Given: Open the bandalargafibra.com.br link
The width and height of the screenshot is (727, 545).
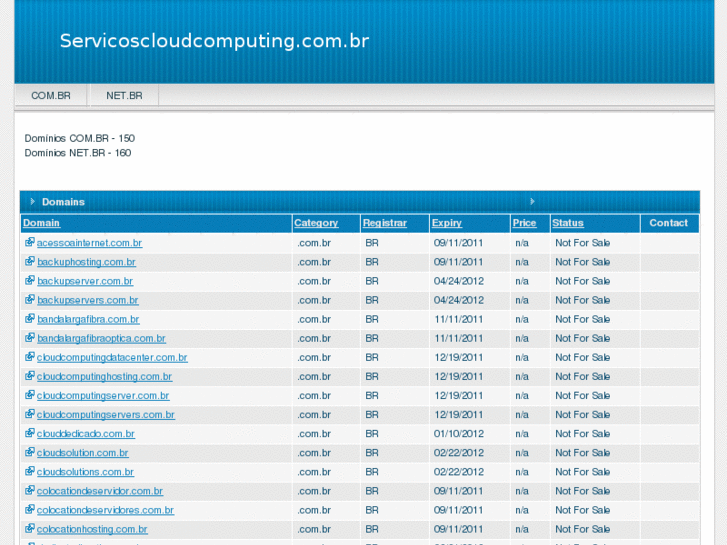Looking at the screenshot, I should [88, 319].
